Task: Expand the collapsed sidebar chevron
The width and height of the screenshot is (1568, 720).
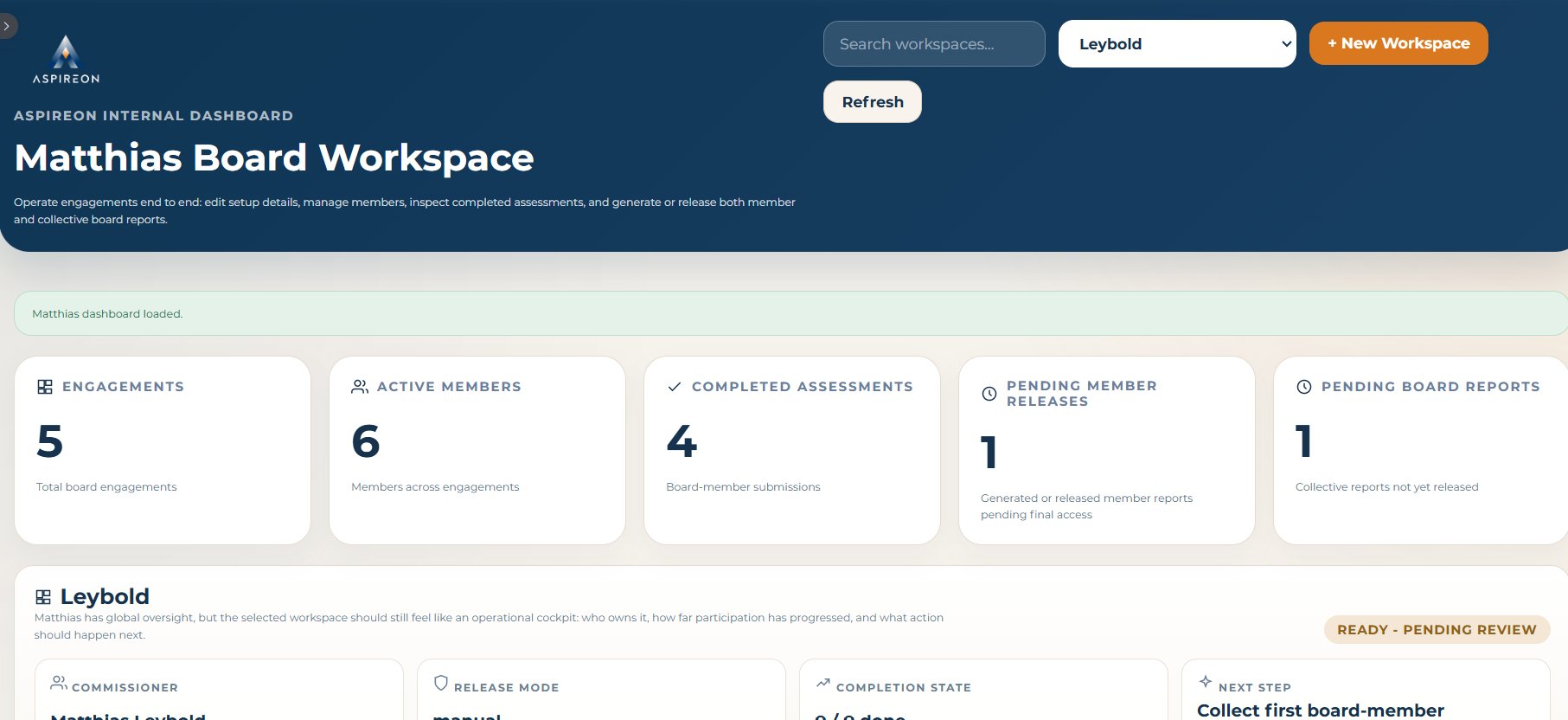Action: tap(7, 26)
